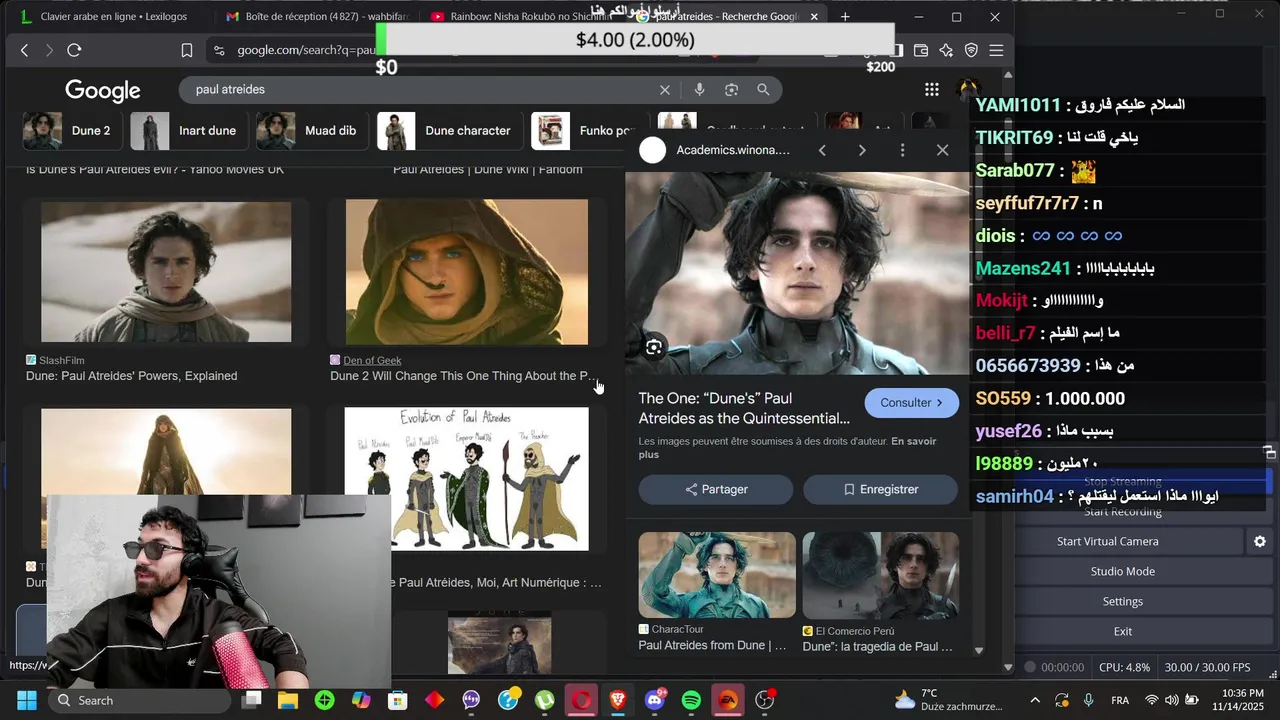Open Discord from the taskbar
The height and width of the screenshot is (720, 1280).
coord(655,700)
